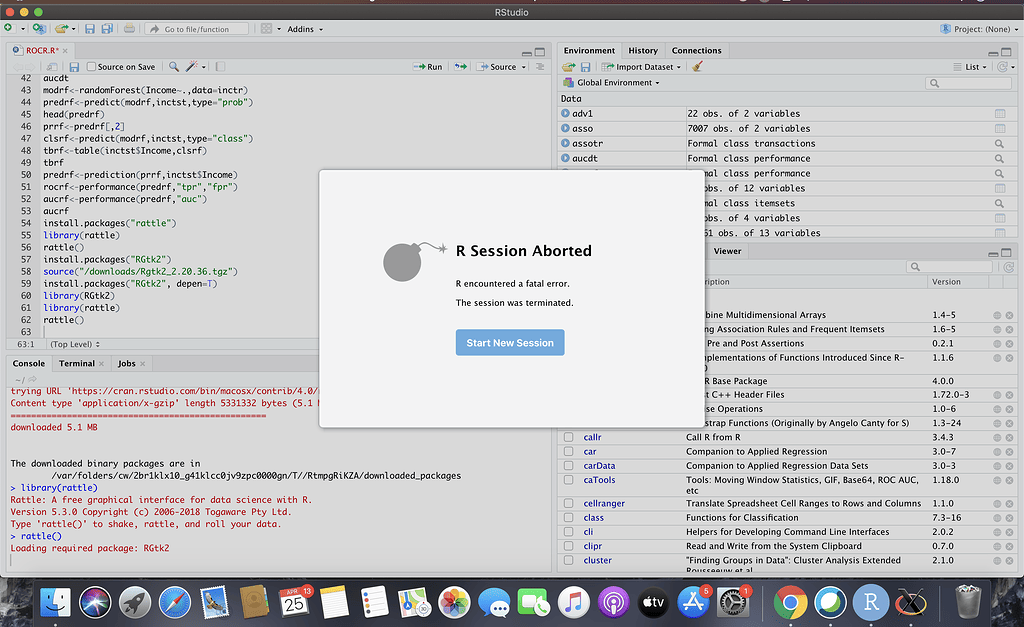Check the cli package checkbox
Viewport: 1024px width, 627px height.
pyautogui.click(x=569, y=532)
